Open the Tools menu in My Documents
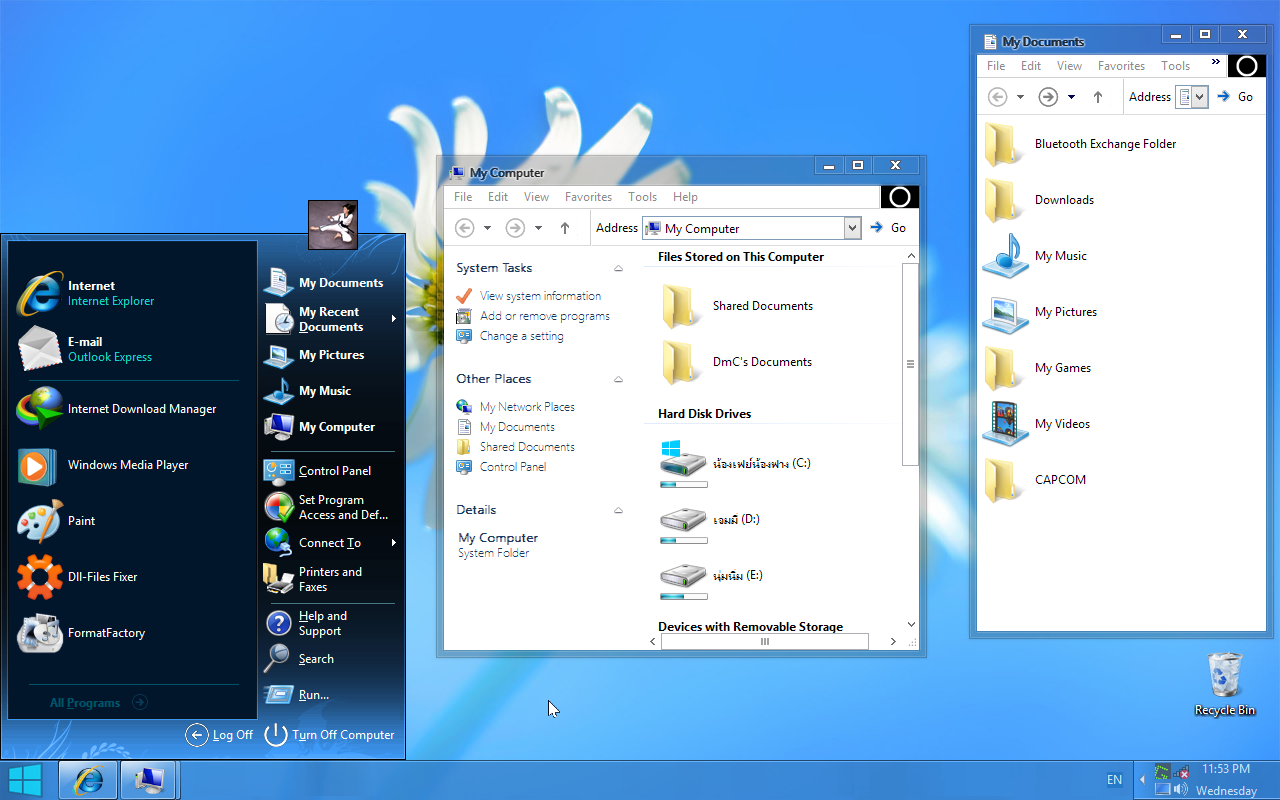Viewport: 1280px width, 800px height. 1175,66
